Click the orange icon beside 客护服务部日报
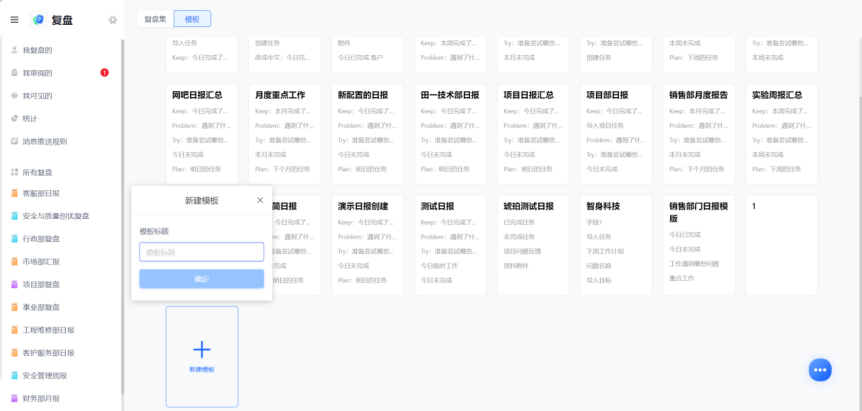862x411 pixels. 14,353
